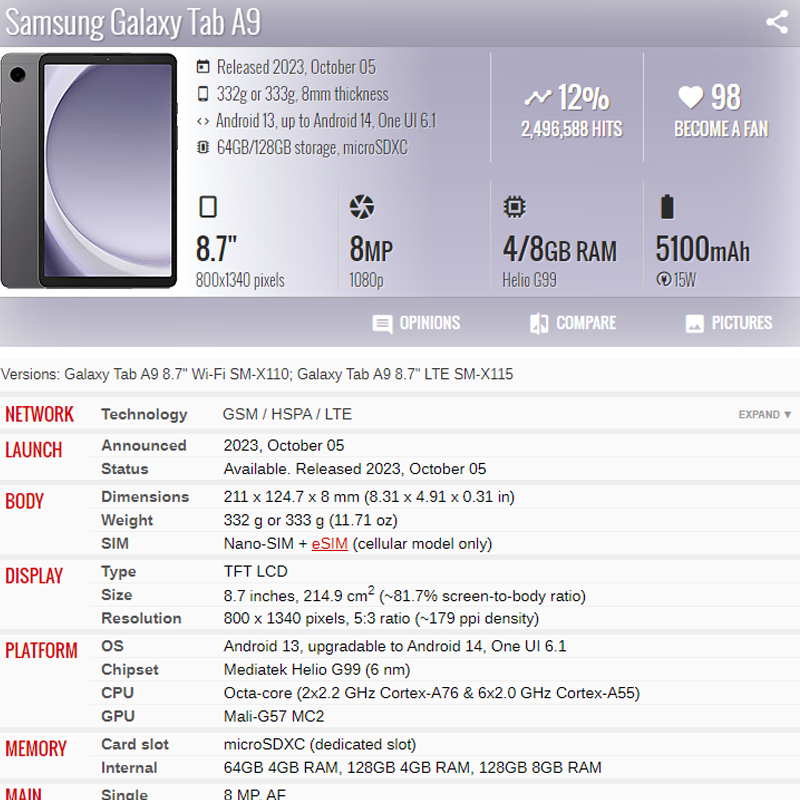Click the 'Released 2023, October 05' header text
Screen dimensions: 800x800
coord(296,67)
